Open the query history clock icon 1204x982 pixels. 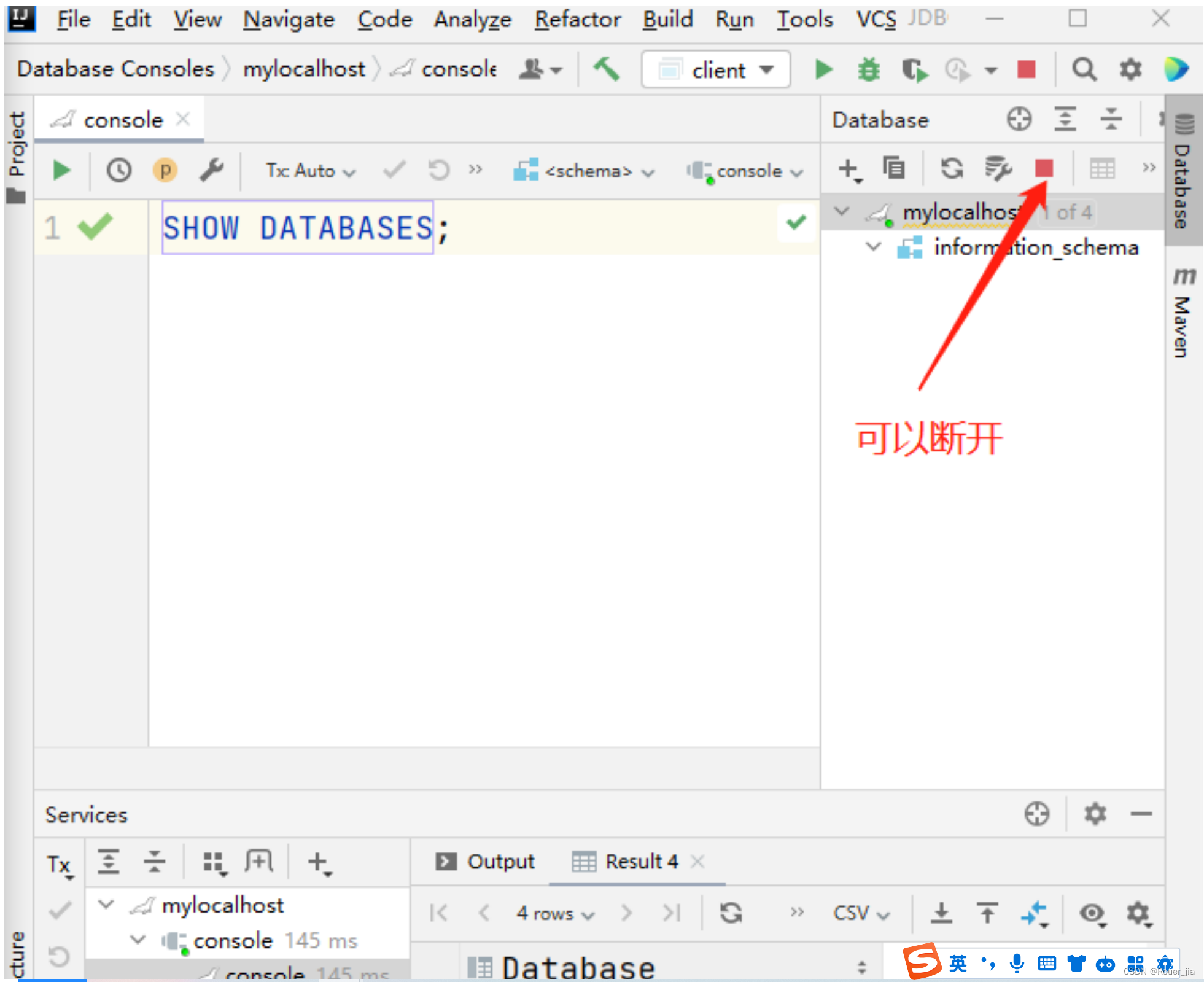pos(118,170)
